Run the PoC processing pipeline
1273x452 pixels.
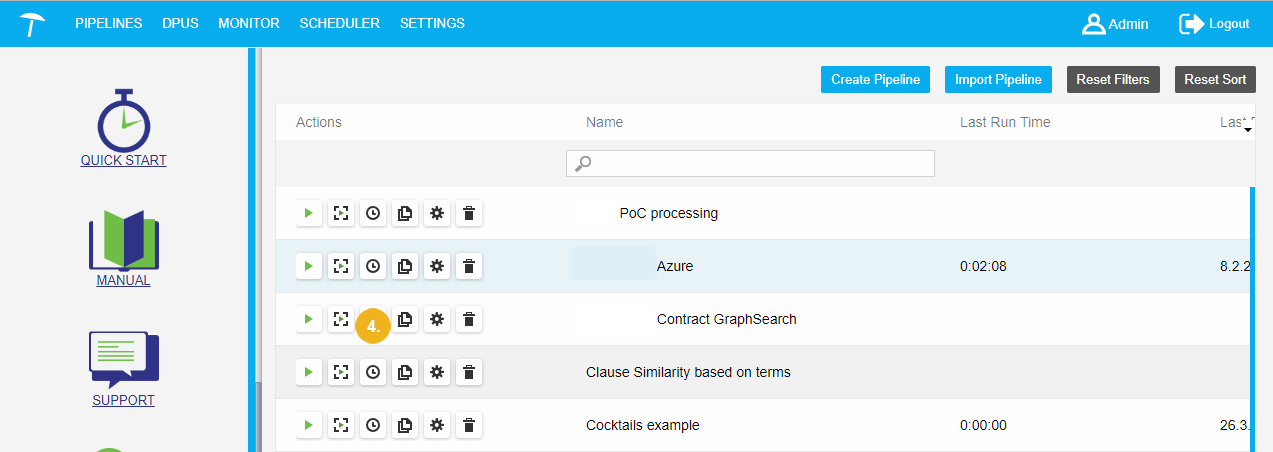tap(309, 213)
